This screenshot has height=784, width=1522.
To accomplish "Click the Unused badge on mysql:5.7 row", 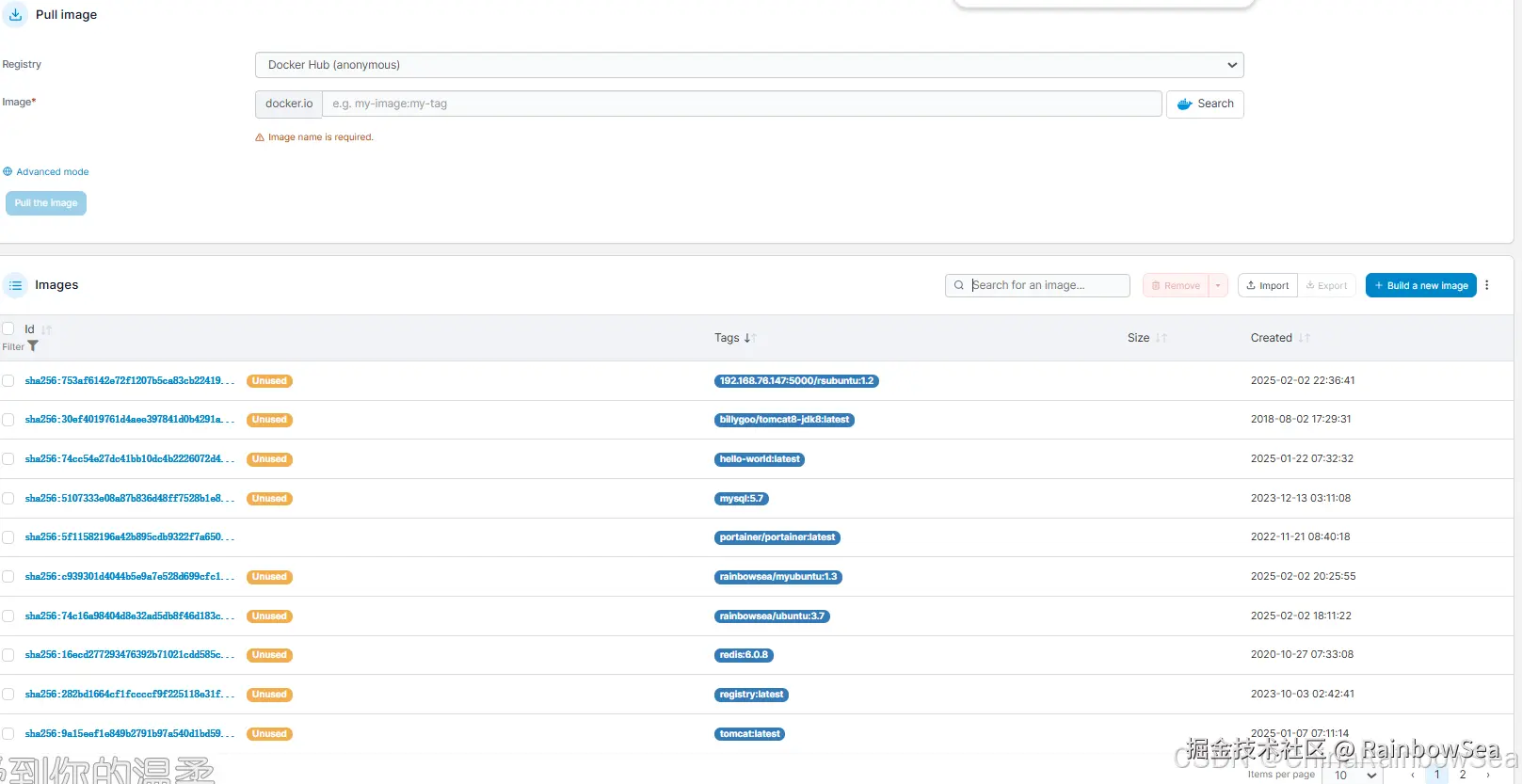I will (x=269, y=499).
